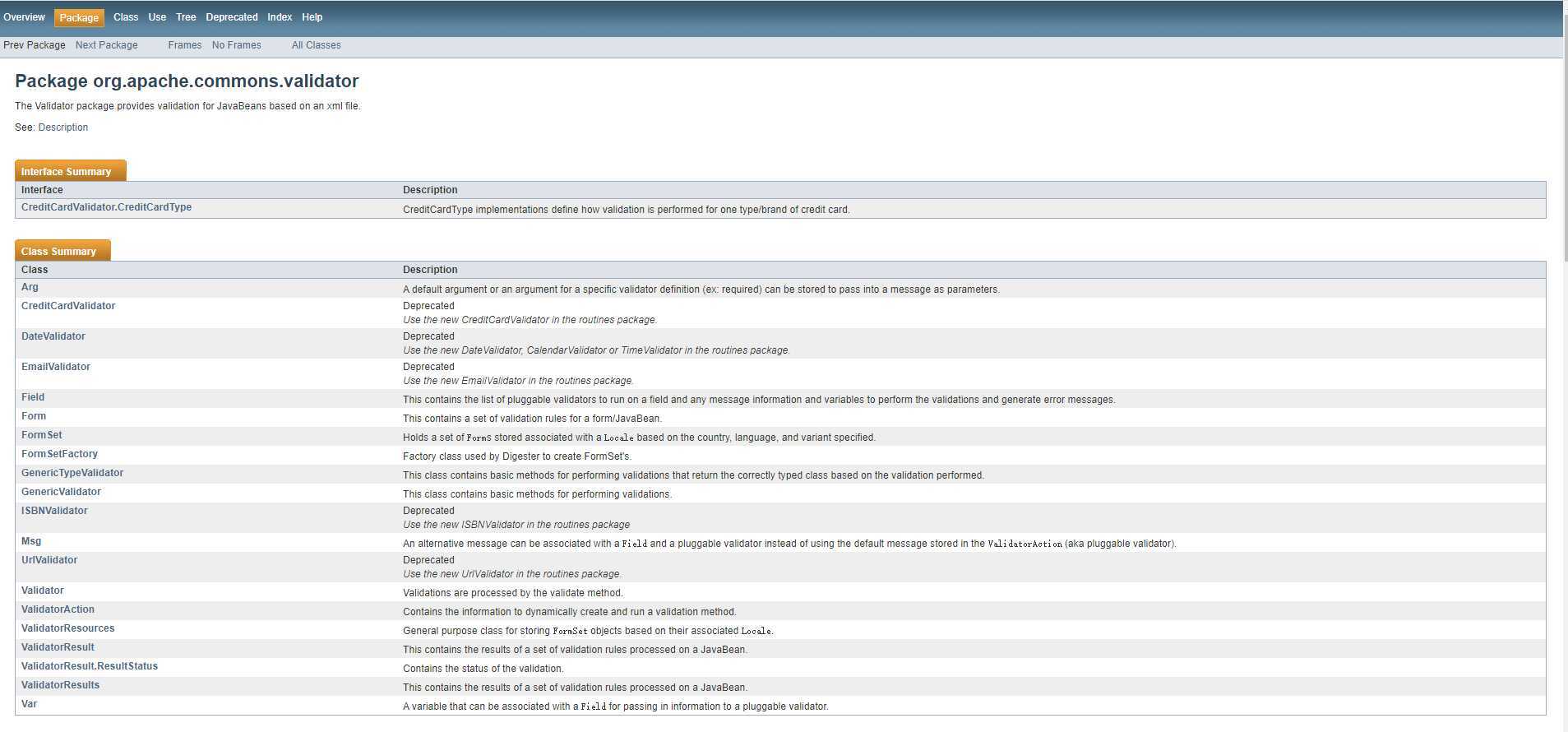
Task: Open the ValidatorAction class
Action: pos(58,609)
